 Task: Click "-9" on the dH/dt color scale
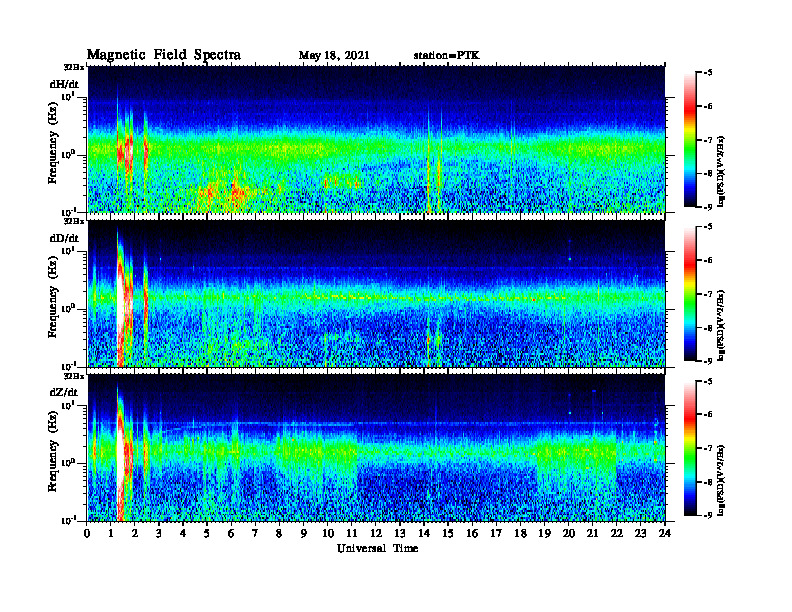pyautogui.click(x=708, y=207)
